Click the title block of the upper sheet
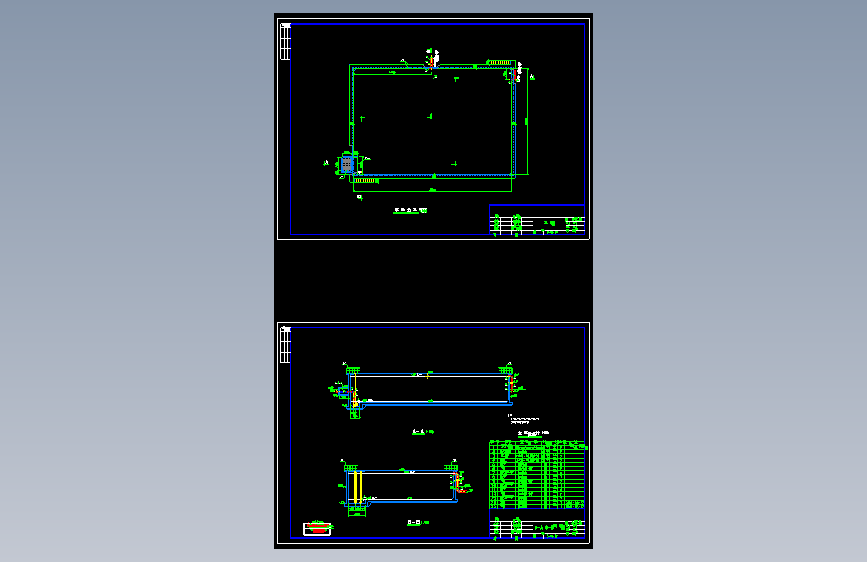 point(537,220)
